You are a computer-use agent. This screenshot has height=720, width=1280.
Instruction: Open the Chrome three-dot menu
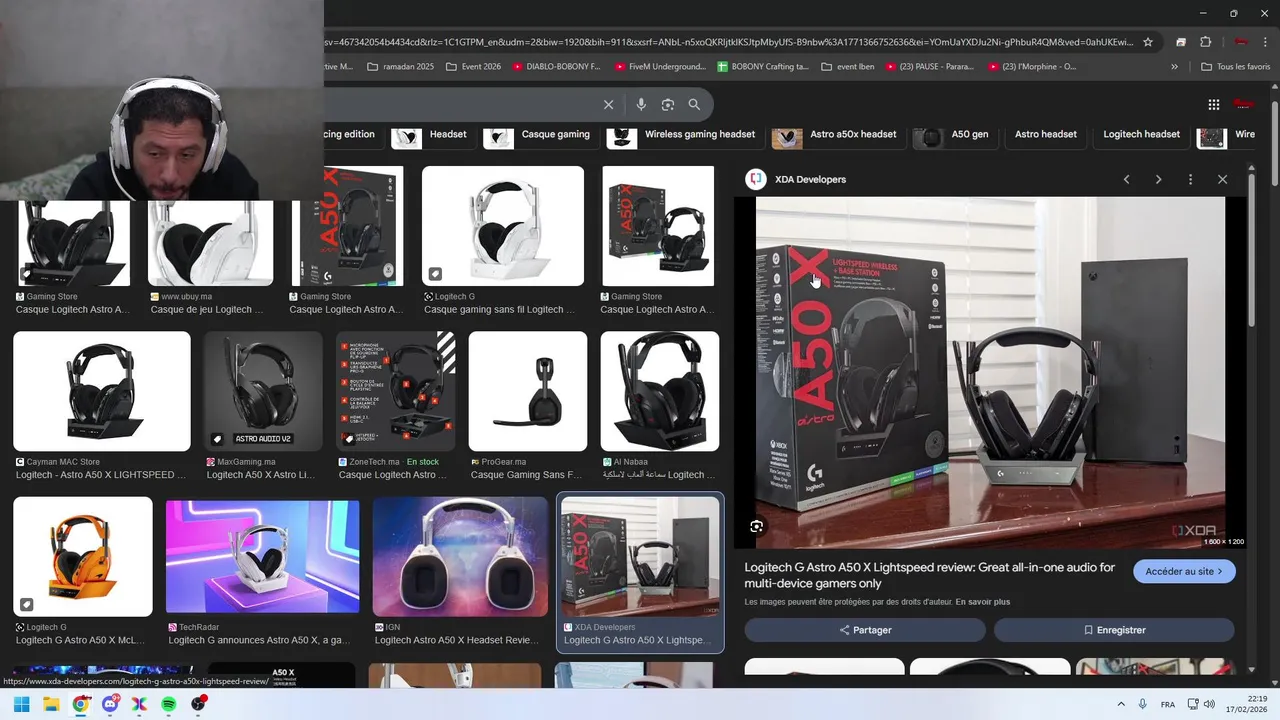coord(1266,42)
